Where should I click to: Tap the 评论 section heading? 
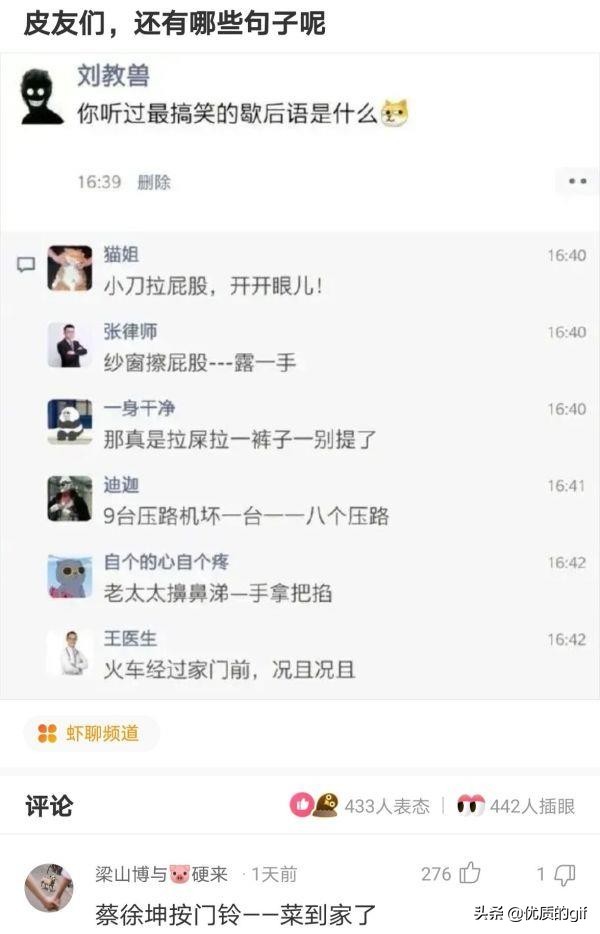[x=49, y=806]
